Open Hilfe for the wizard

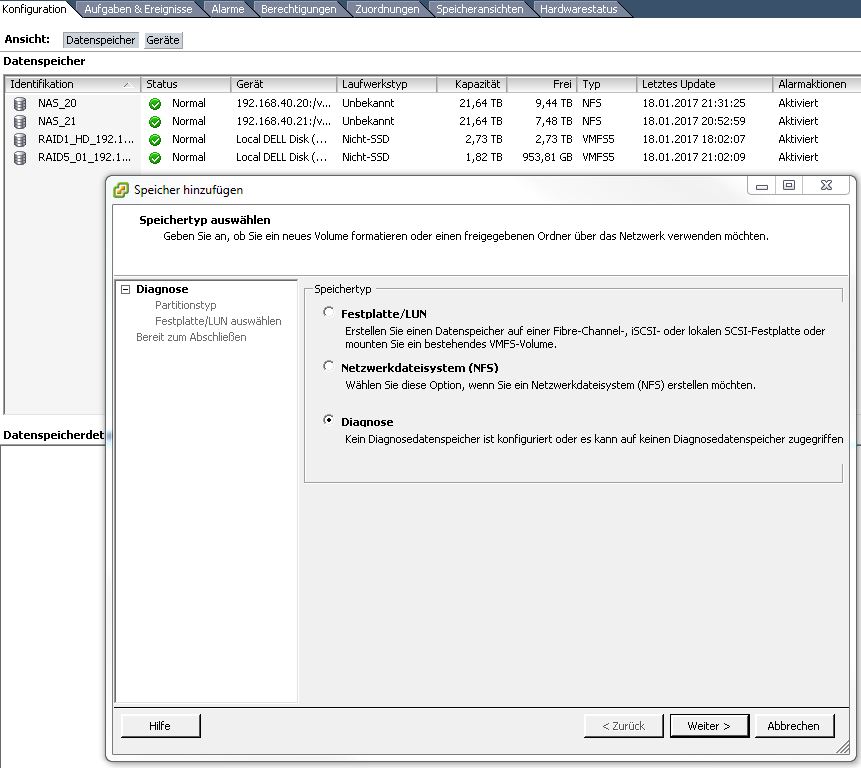[160, 726]
